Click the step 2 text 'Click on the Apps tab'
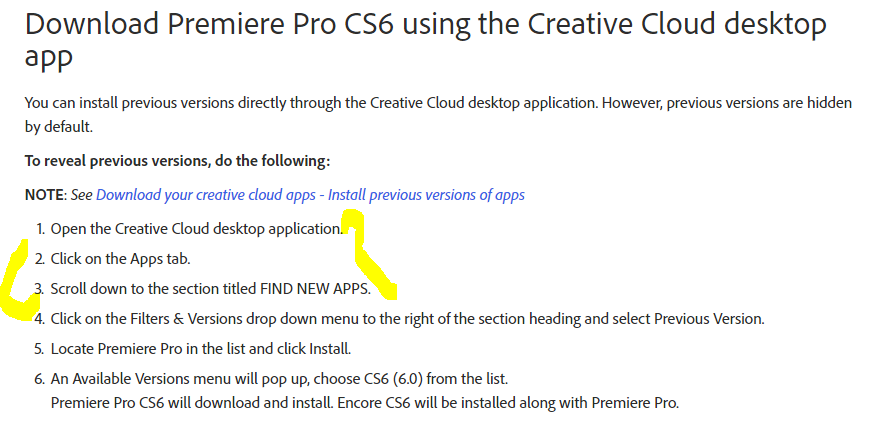The height and width of the screenshot is (434, 876). point(121,259)
